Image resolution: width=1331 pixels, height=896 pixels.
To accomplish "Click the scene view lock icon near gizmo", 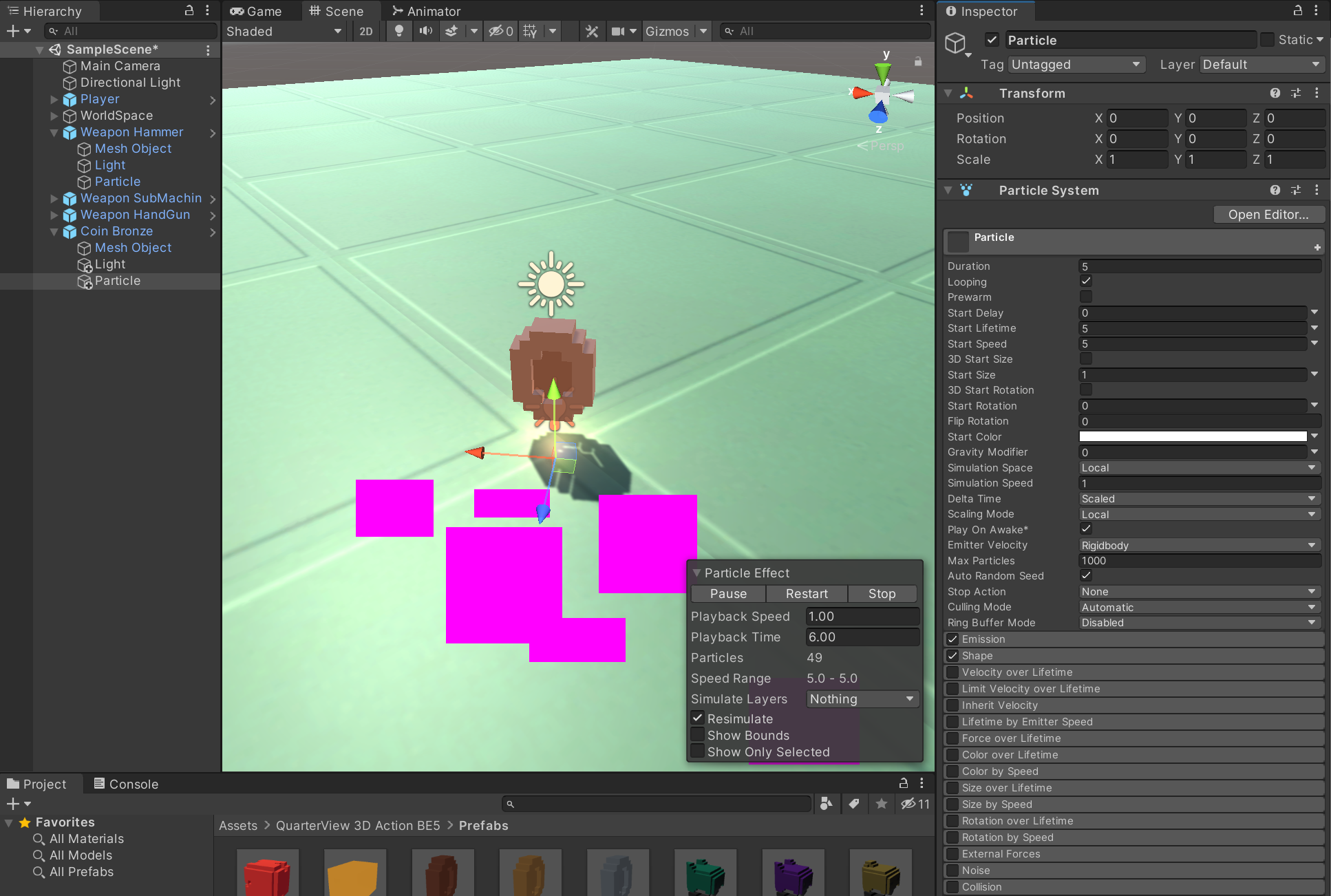I will point(918,61).
